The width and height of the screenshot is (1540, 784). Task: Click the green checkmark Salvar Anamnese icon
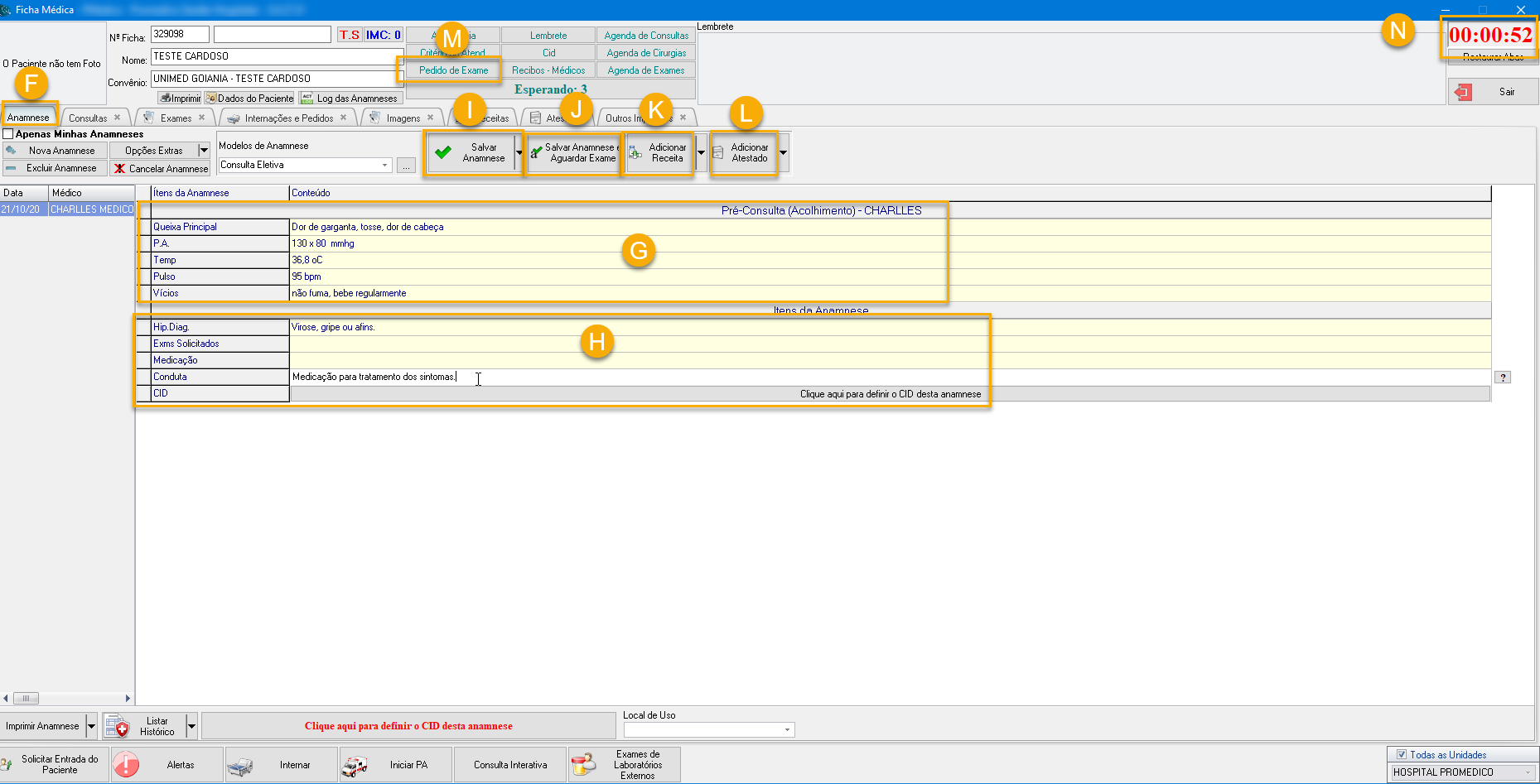pyautogui.click(x=443, y=152)
